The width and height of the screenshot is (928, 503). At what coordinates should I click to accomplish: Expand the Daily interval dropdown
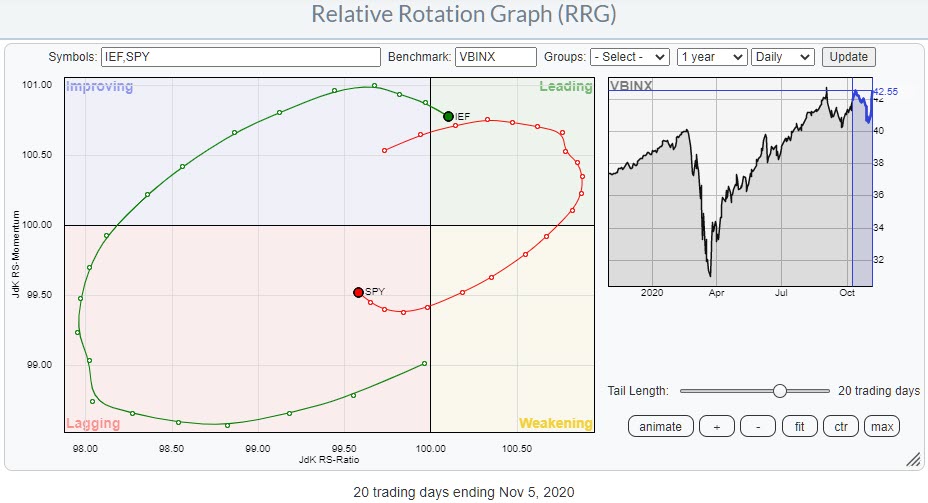pos(784,57)
